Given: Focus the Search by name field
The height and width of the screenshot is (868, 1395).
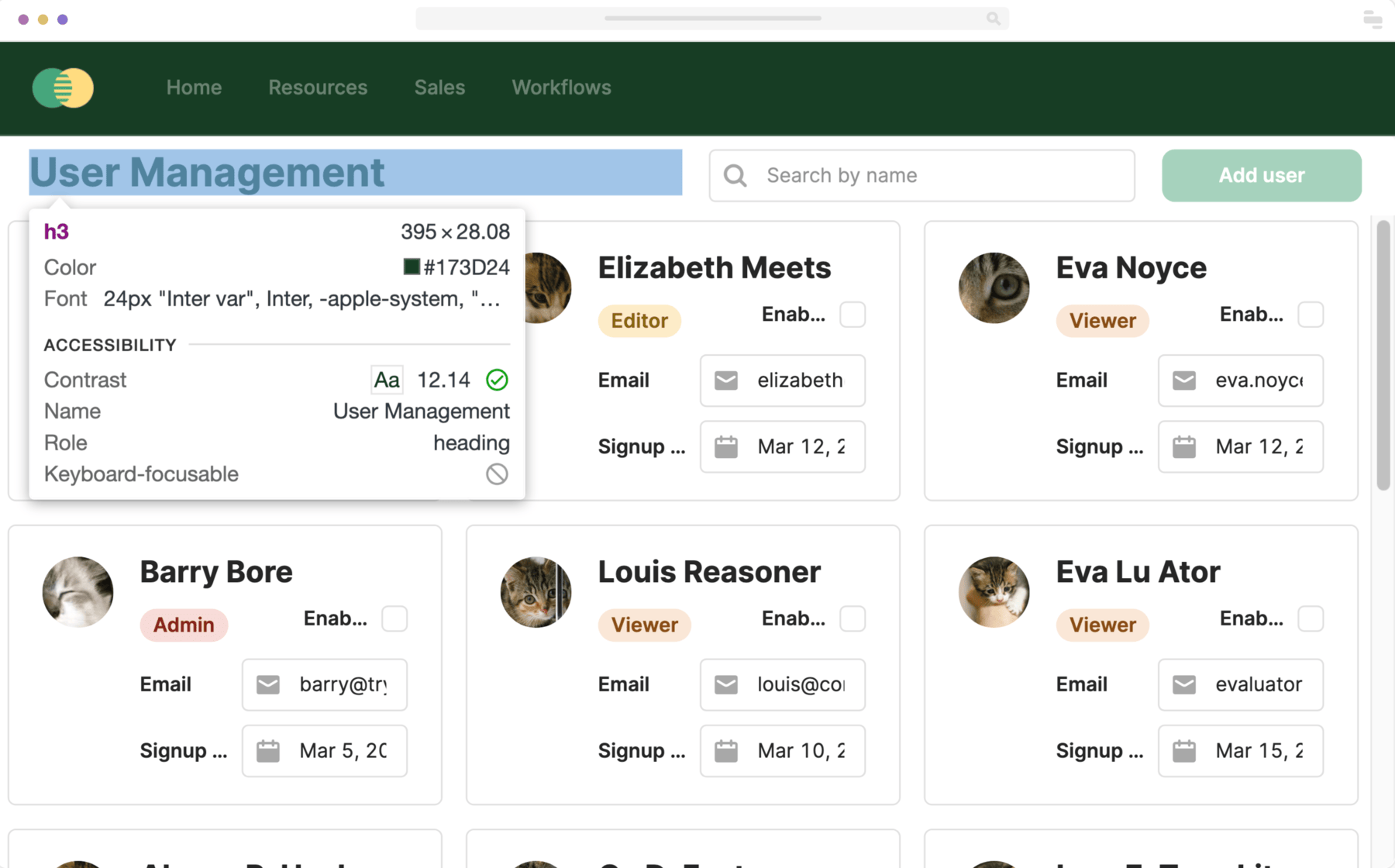Looking at the screenshot, I should pos(921,176).
